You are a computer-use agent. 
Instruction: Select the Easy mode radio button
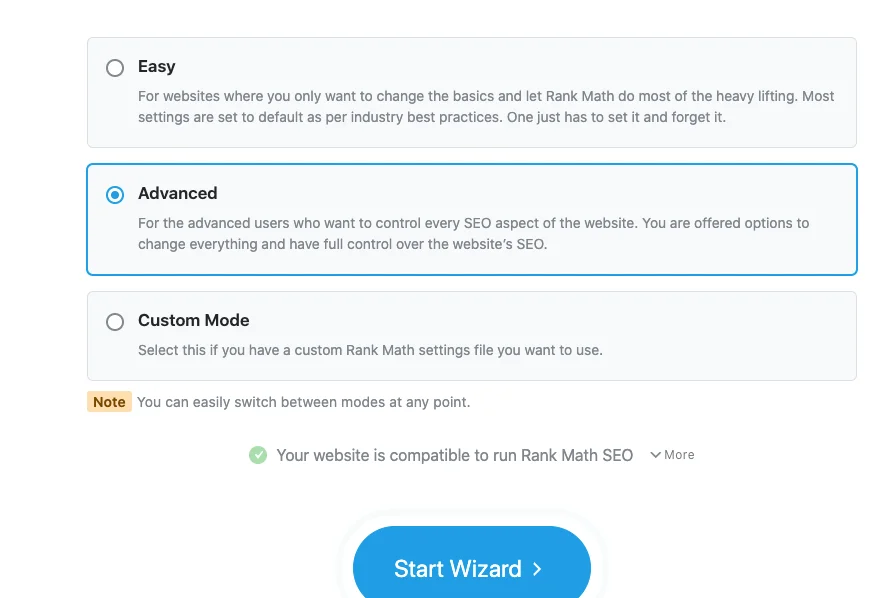point(115,68)
